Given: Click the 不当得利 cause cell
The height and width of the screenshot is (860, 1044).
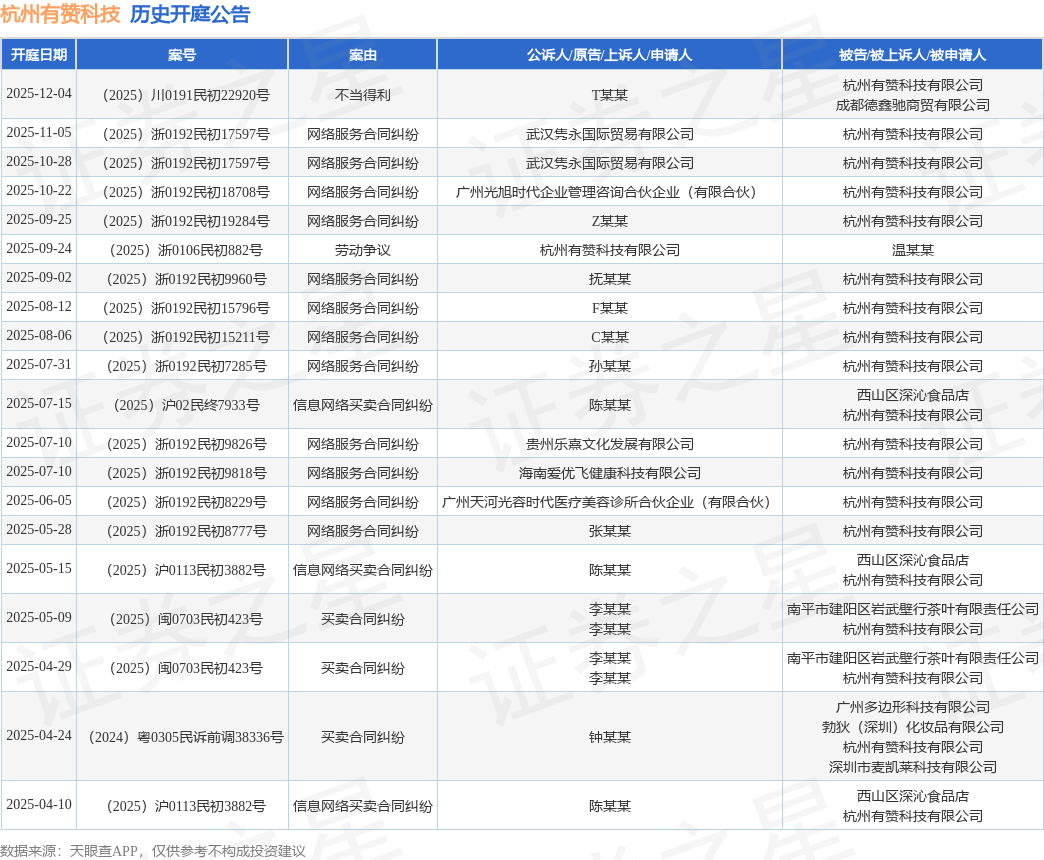Looking at the screenshot, I should click(x=363, y=95).
